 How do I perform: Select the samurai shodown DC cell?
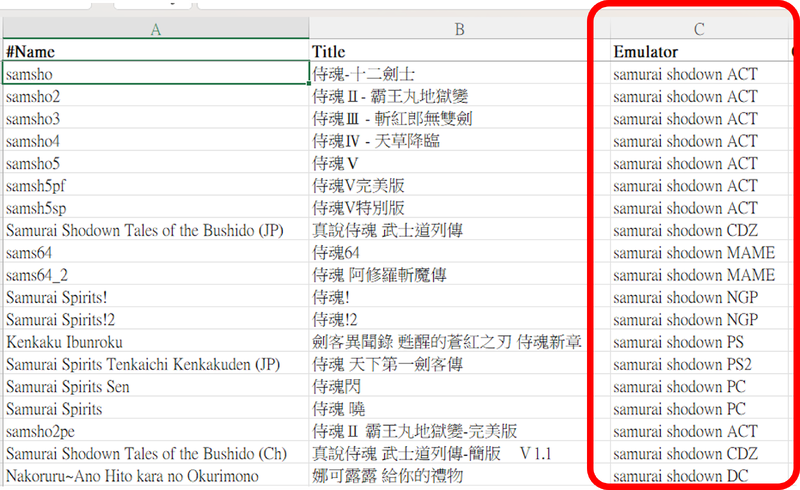[x=699, y=476]
